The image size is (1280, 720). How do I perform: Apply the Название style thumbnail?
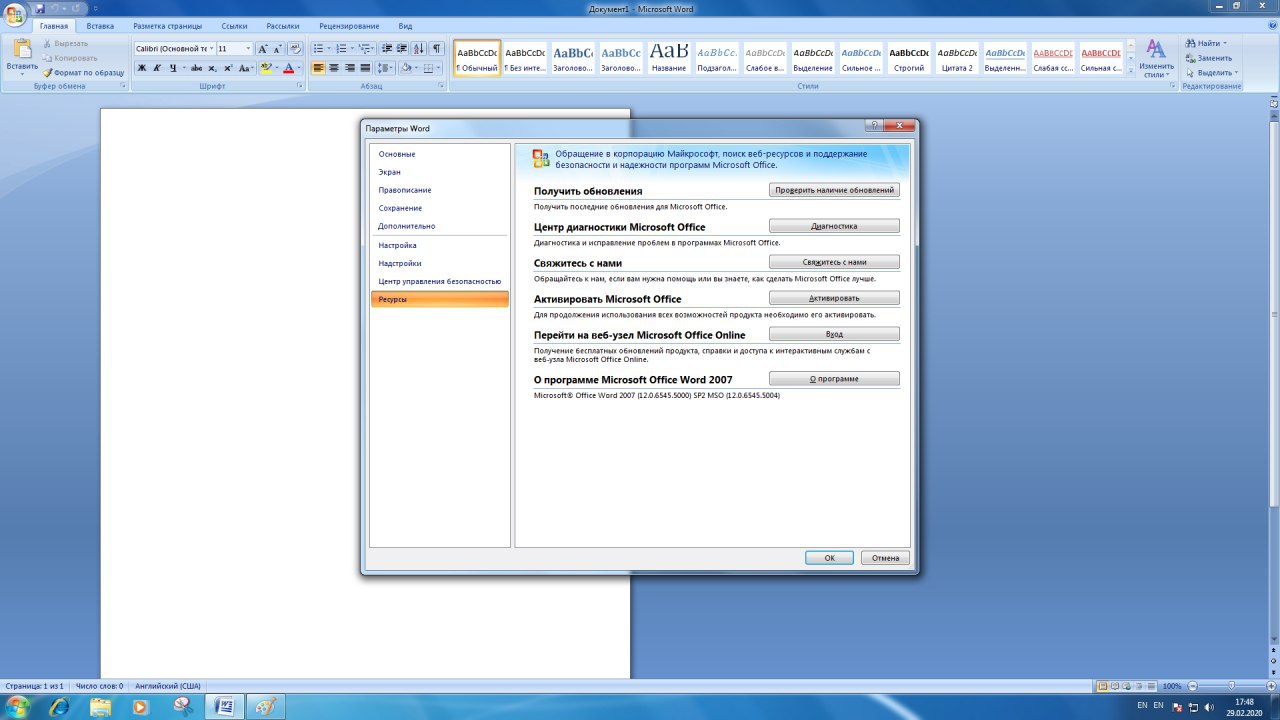669,58
